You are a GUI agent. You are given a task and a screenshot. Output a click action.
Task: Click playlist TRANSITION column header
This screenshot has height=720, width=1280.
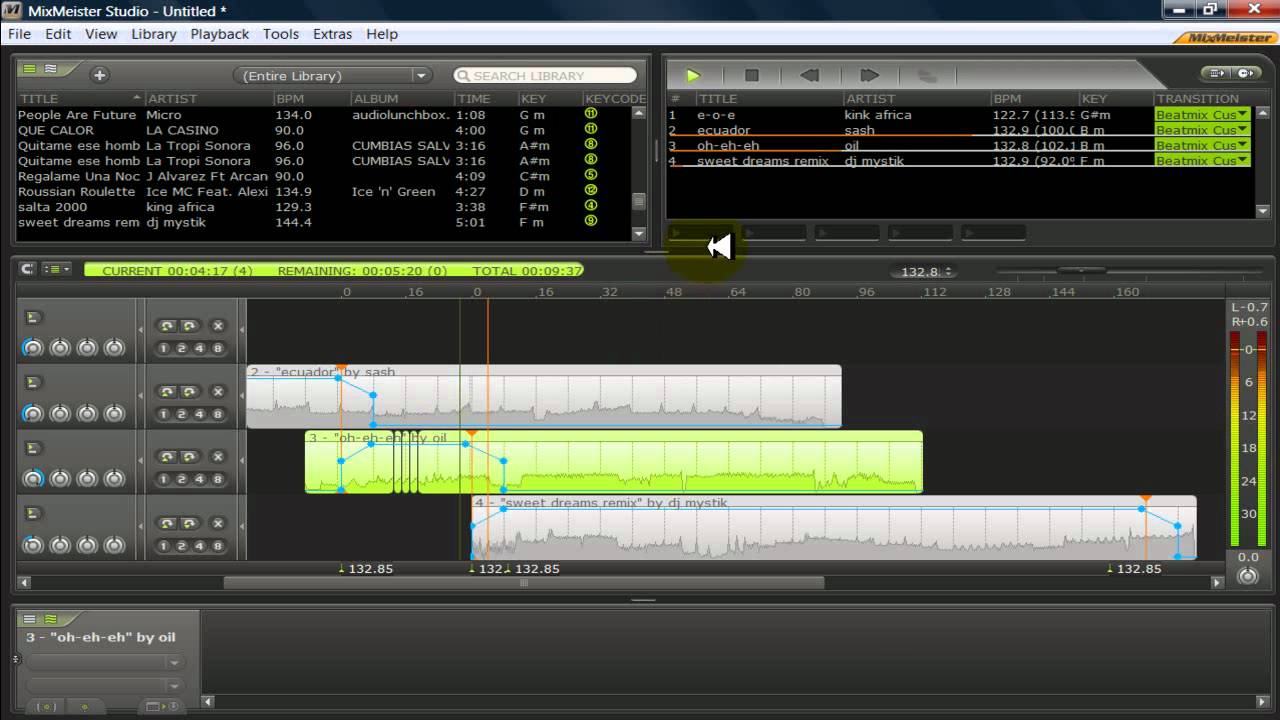click(x=1203, y=99)
